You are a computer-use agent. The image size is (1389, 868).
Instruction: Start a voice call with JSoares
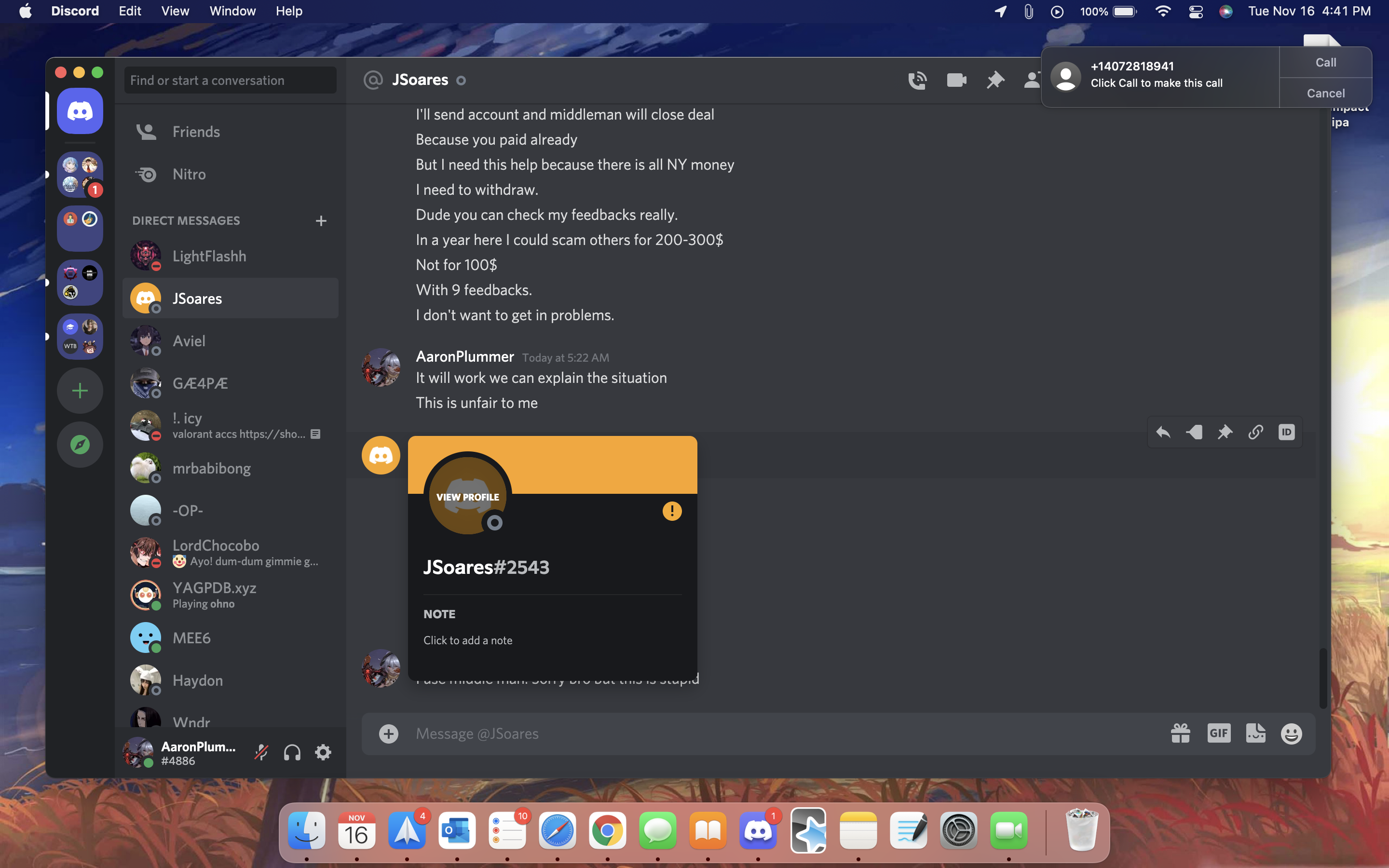click(x=918, y=81)
